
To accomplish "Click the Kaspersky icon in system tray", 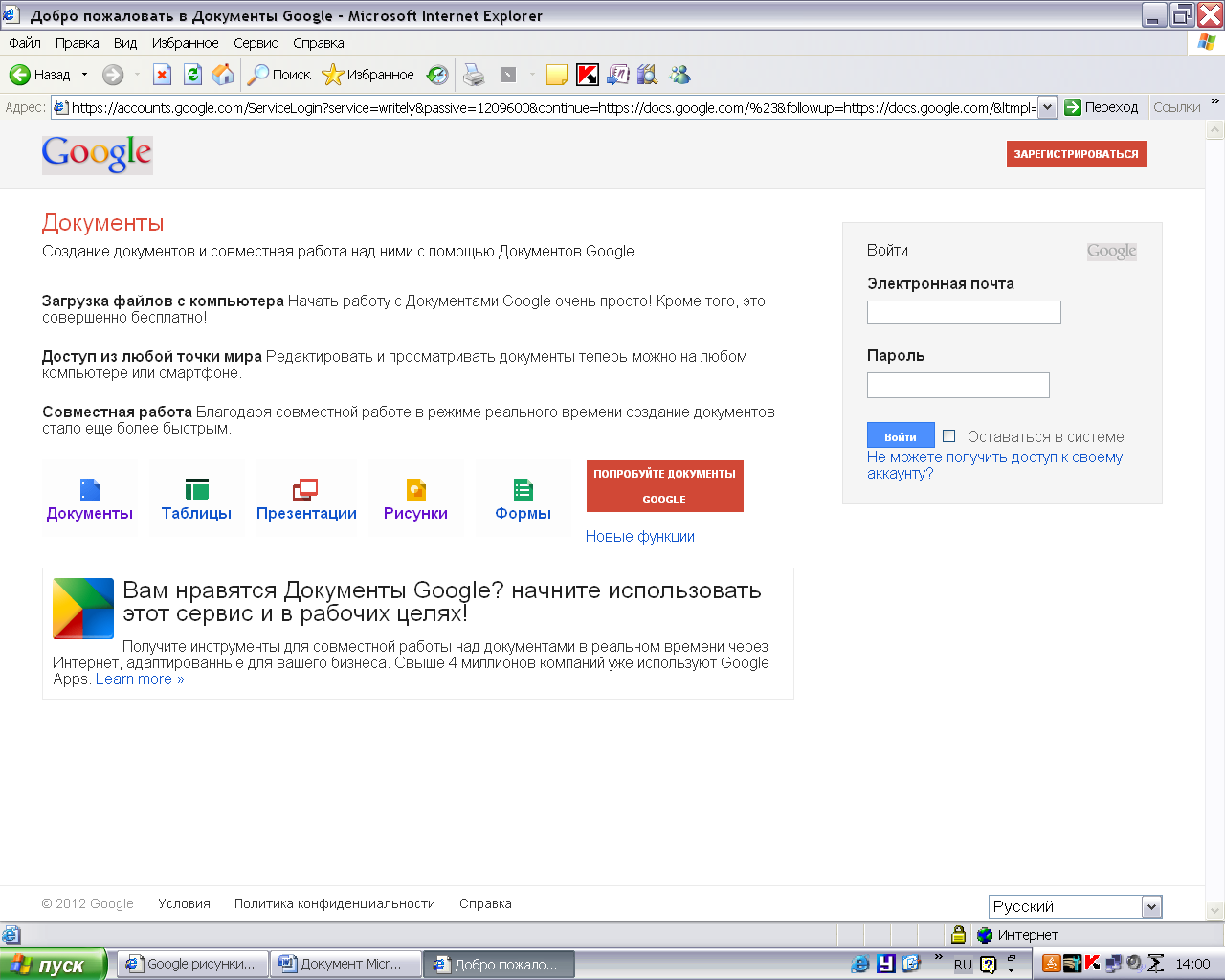I will pyautogui.click(x=1092, y=964).
